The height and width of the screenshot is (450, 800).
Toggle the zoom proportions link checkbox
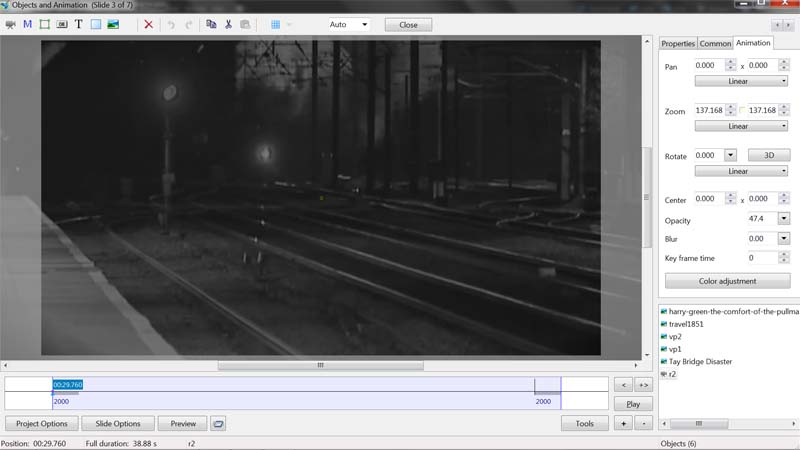[x=742, y=110]
